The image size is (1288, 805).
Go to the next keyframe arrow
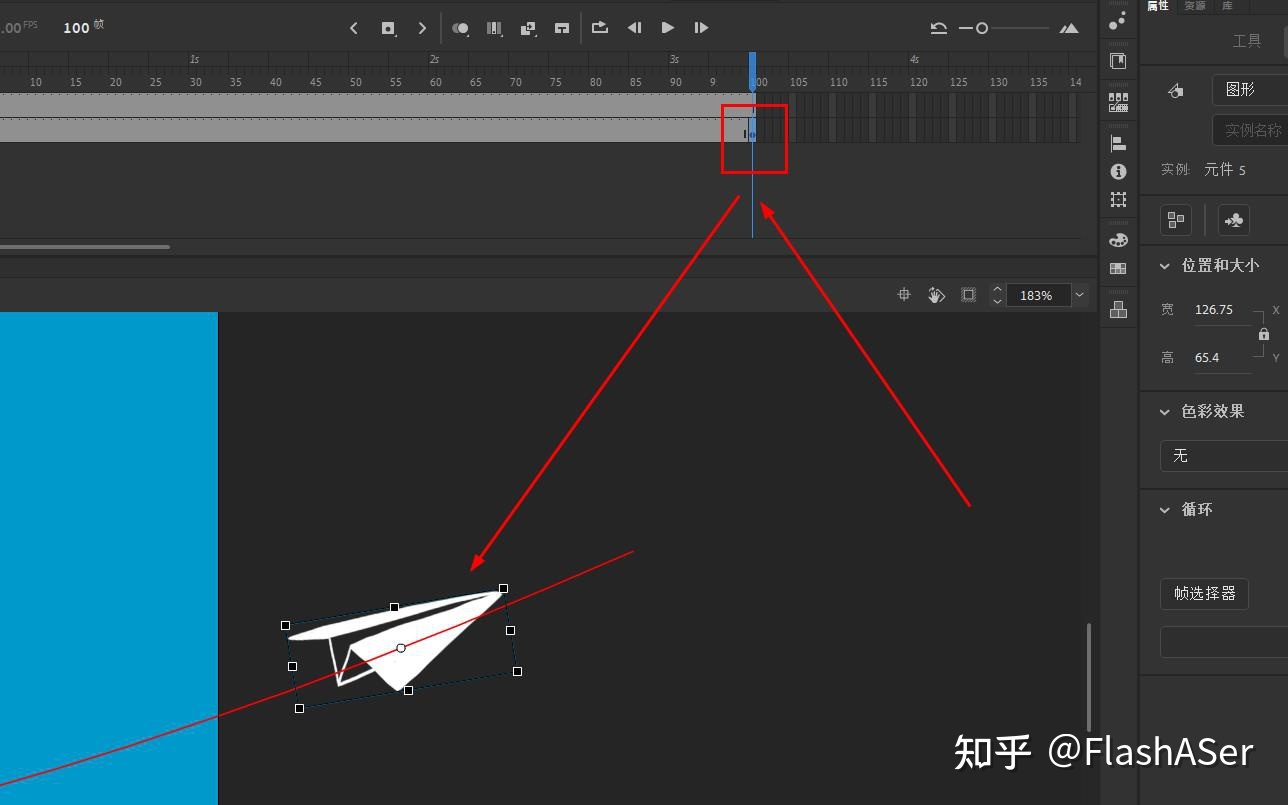(422, 28)
